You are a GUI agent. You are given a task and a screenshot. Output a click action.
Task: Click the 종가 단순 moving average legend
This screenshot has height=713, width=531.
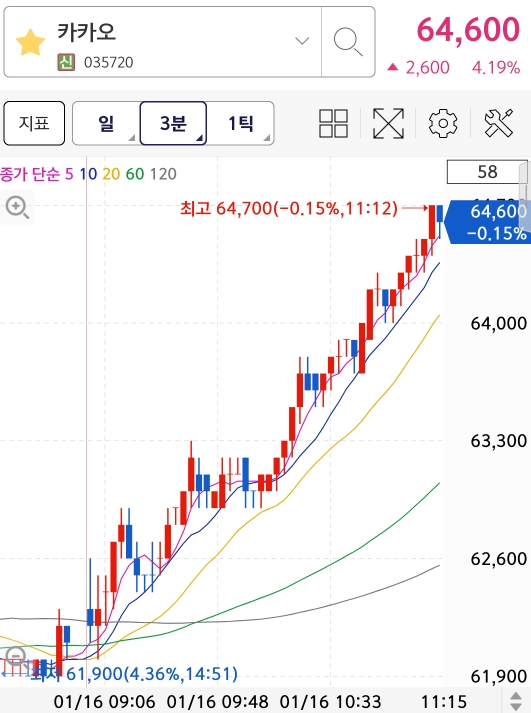[x=30, y=174]
